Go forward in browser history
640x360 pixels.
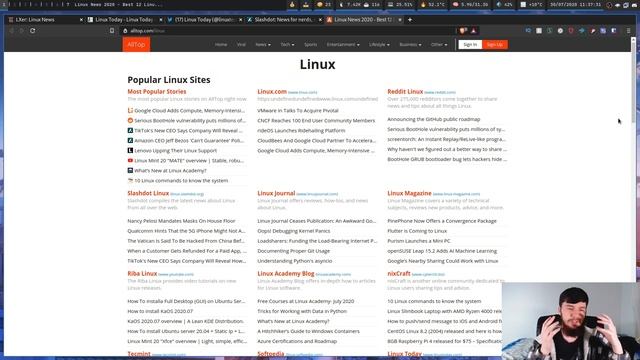[22, 31]
